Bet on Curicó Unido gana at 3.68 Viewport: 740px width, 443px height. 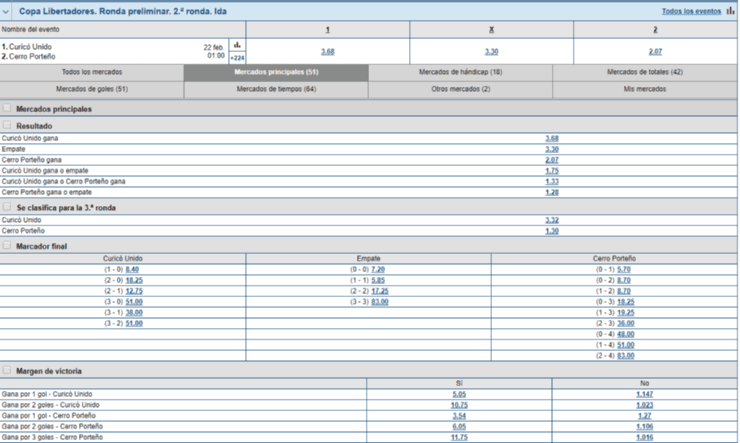coord(552,138)
